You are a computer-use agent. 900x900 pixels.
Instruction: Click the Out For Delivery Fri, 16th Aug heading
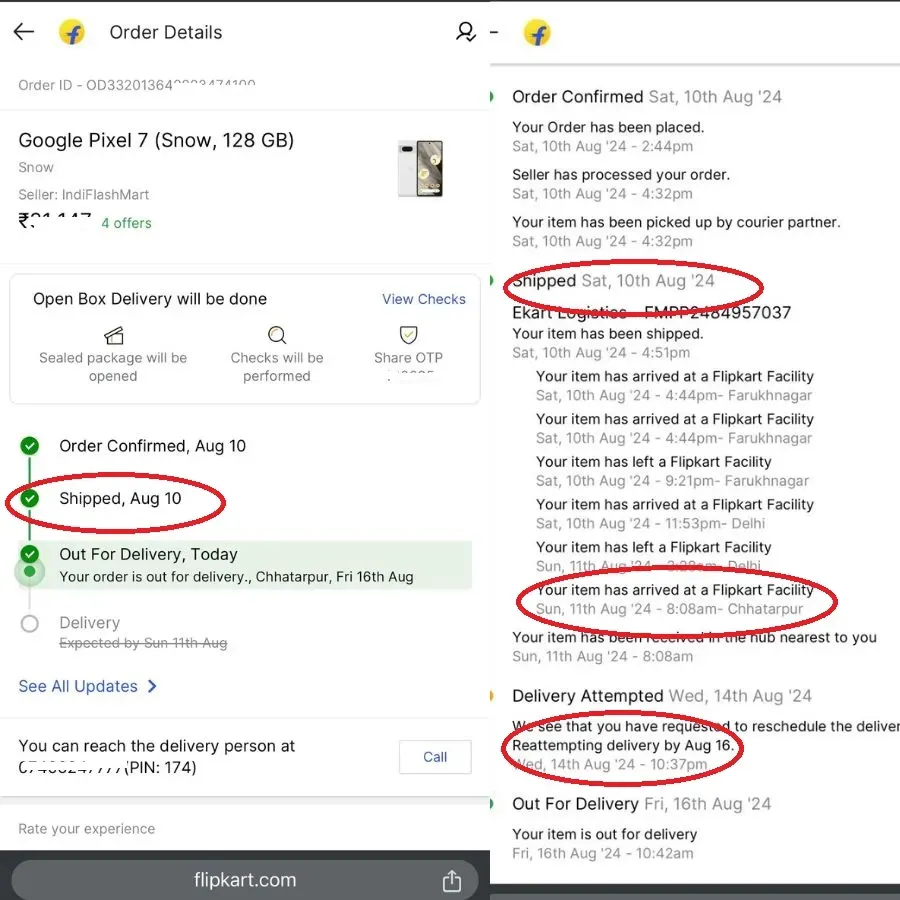coord(642,804)
